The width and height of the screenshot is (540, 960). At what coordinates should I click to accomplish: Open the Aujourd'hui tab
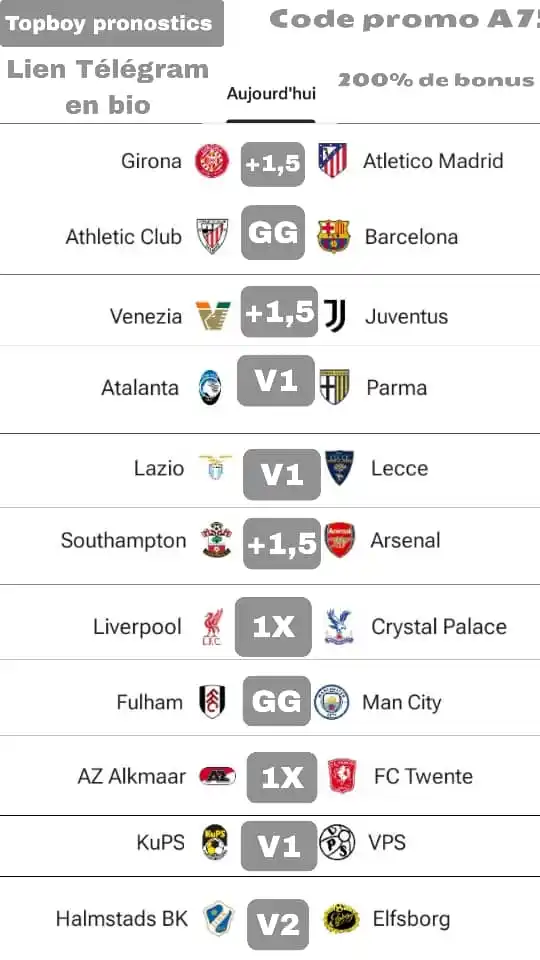pos(271,94)
